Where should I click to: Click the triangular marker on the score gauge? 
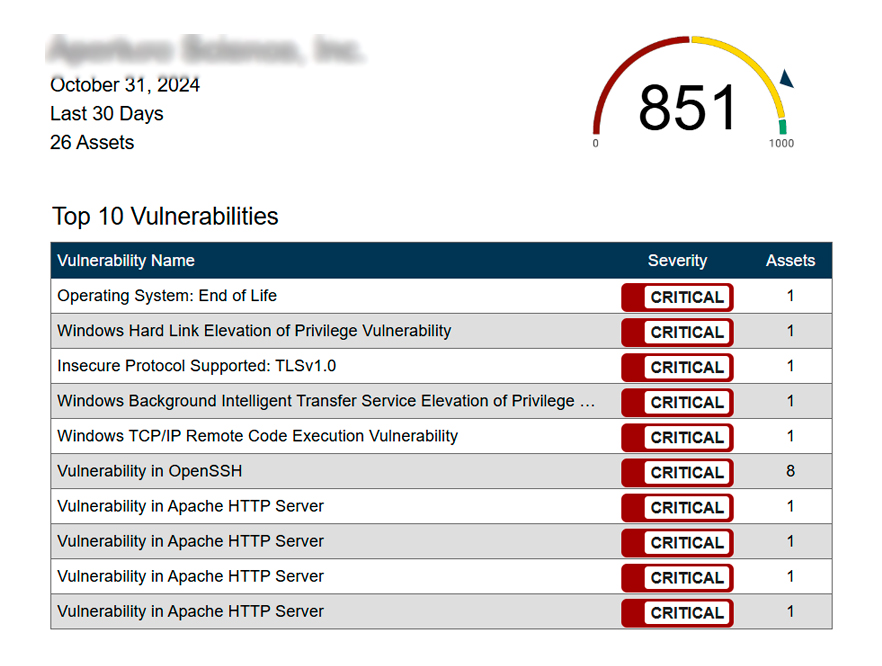pos(786,79)
